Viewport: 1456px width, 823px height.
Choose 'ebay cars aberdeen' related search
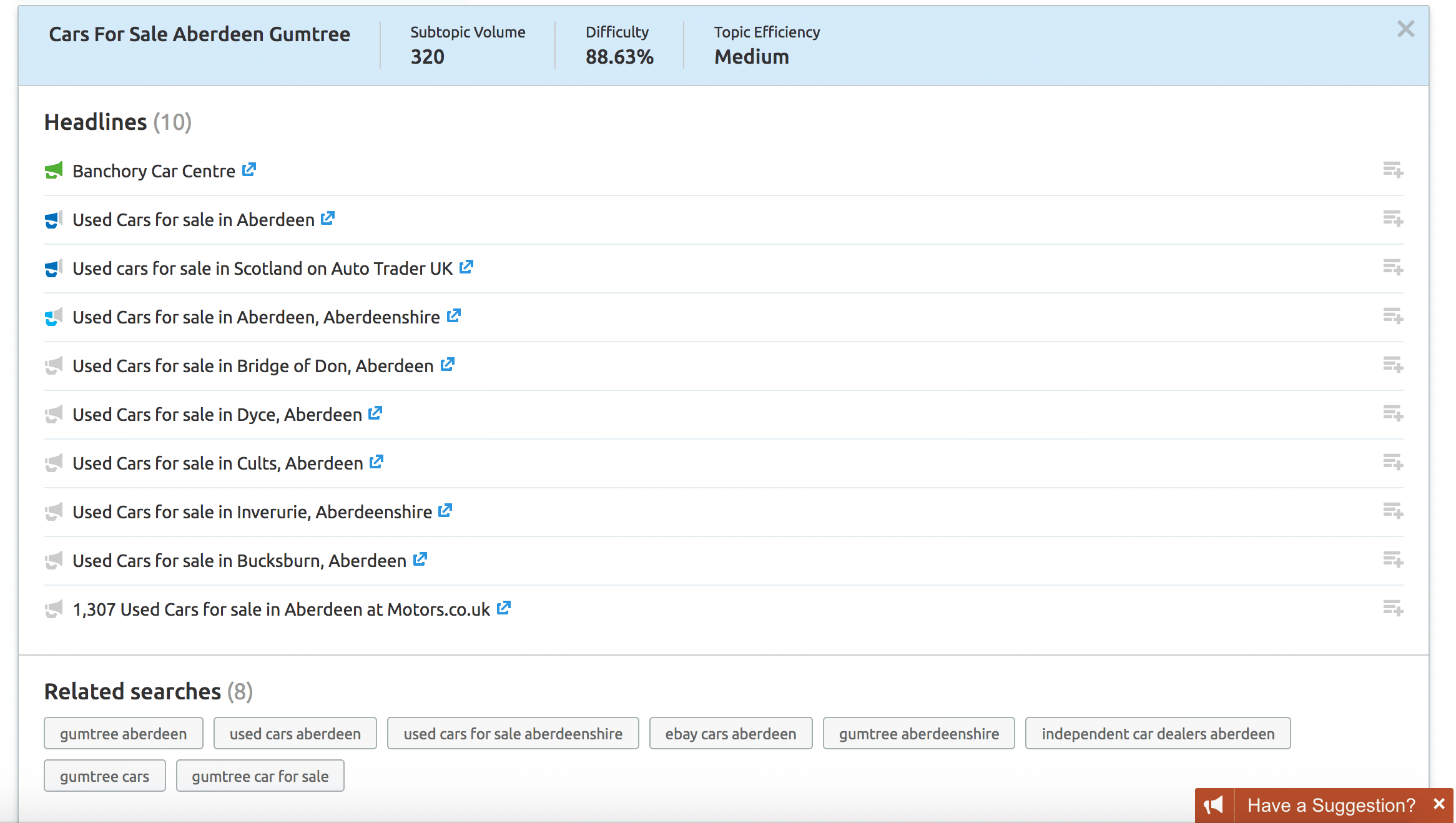point(730,734)
